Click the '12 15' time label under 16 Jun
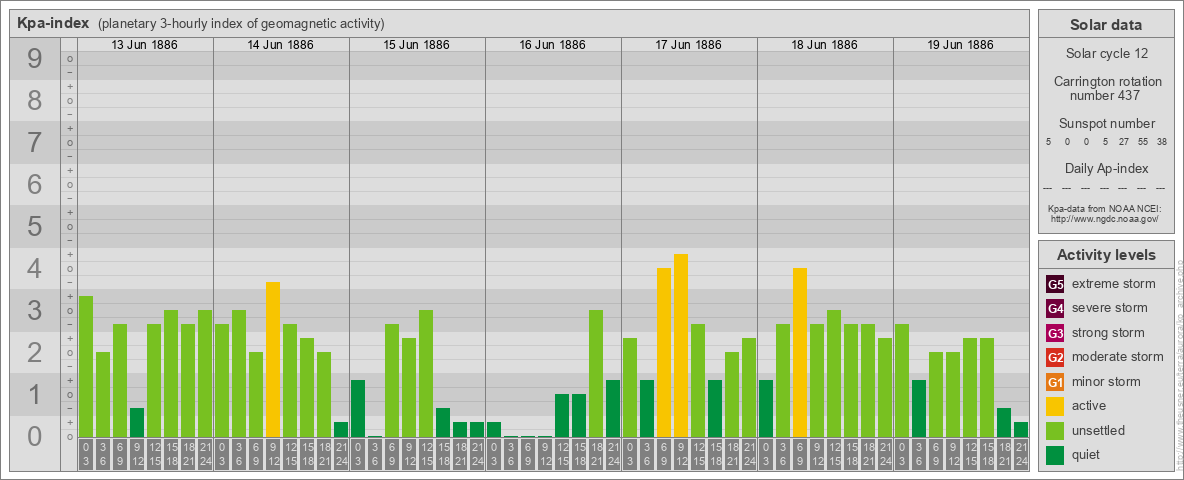Screen dimensions: 1184x480 pos(562,455)
